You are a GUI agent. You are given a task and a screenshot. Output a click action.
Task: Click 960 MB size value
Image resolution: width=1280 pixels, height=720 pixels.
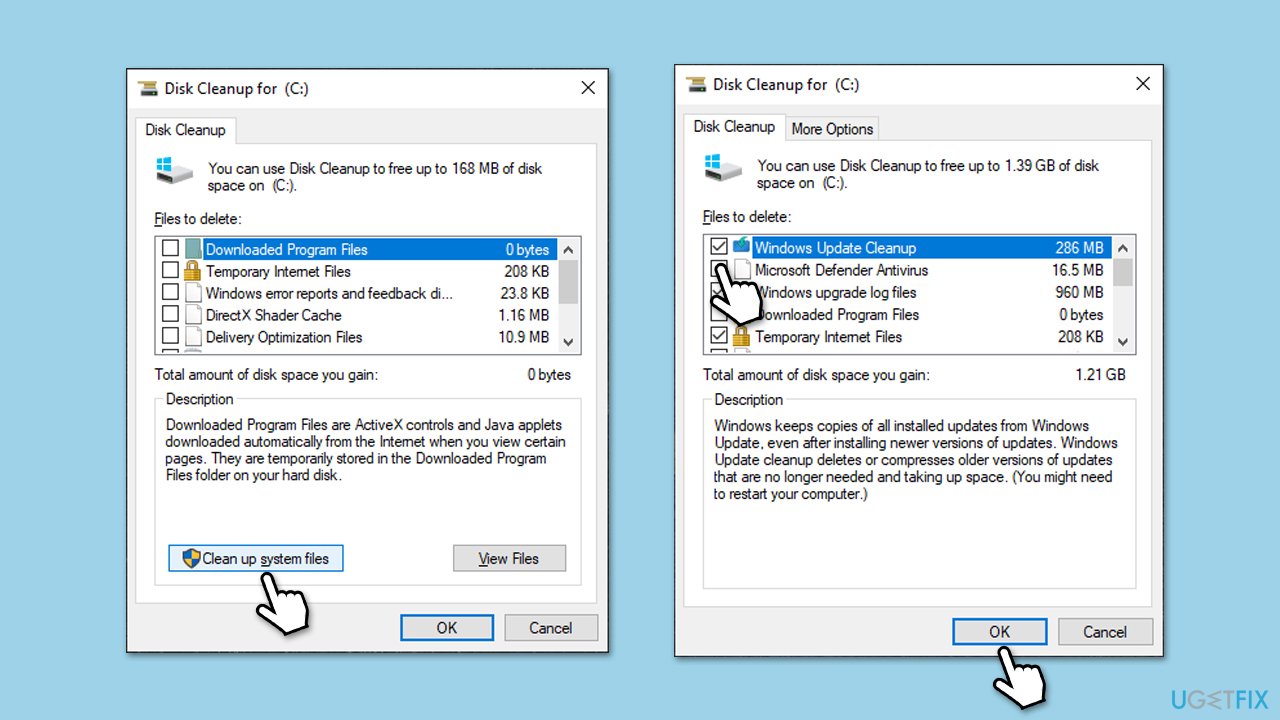point(1080,292)
